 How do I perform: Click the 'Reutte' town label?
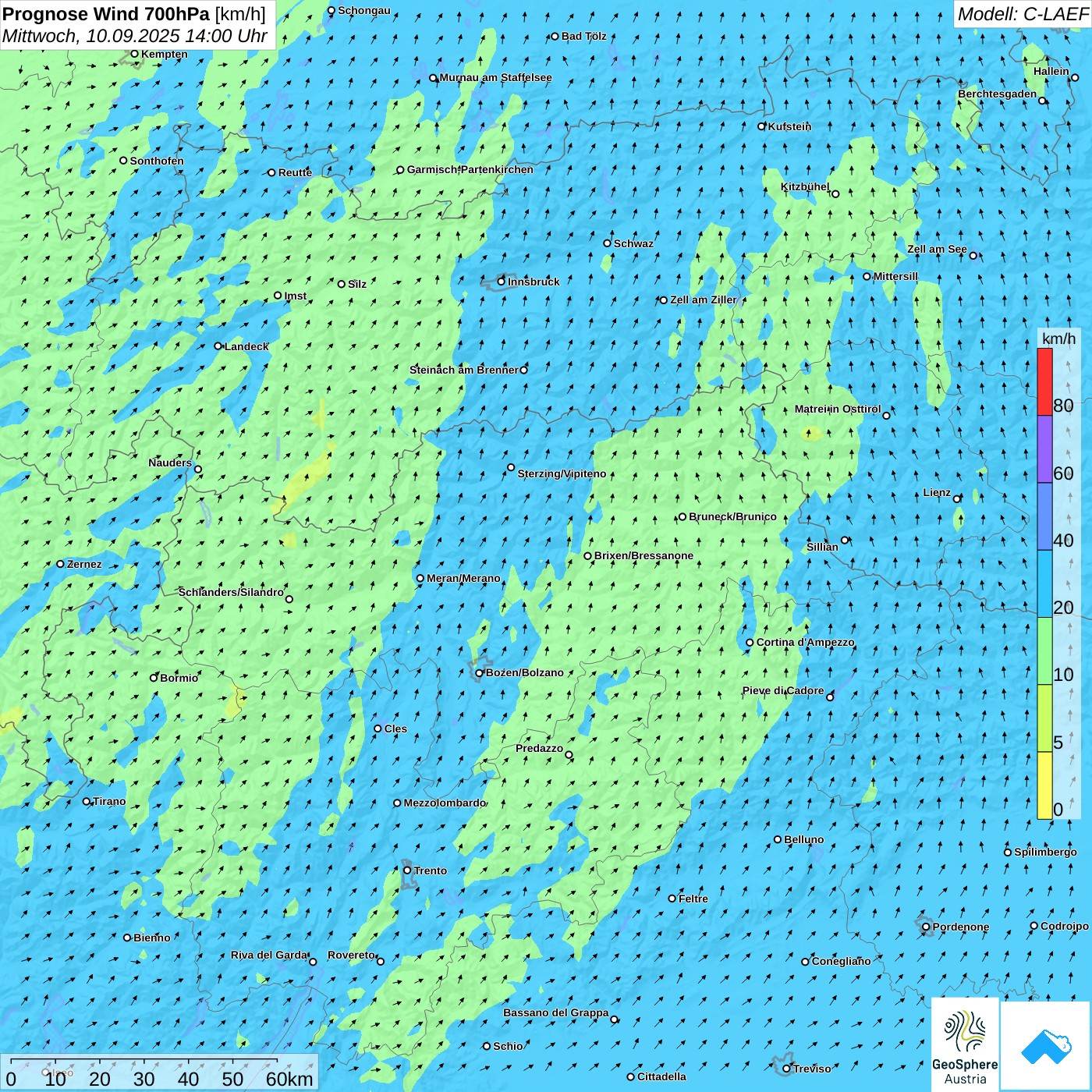[295, 172]
